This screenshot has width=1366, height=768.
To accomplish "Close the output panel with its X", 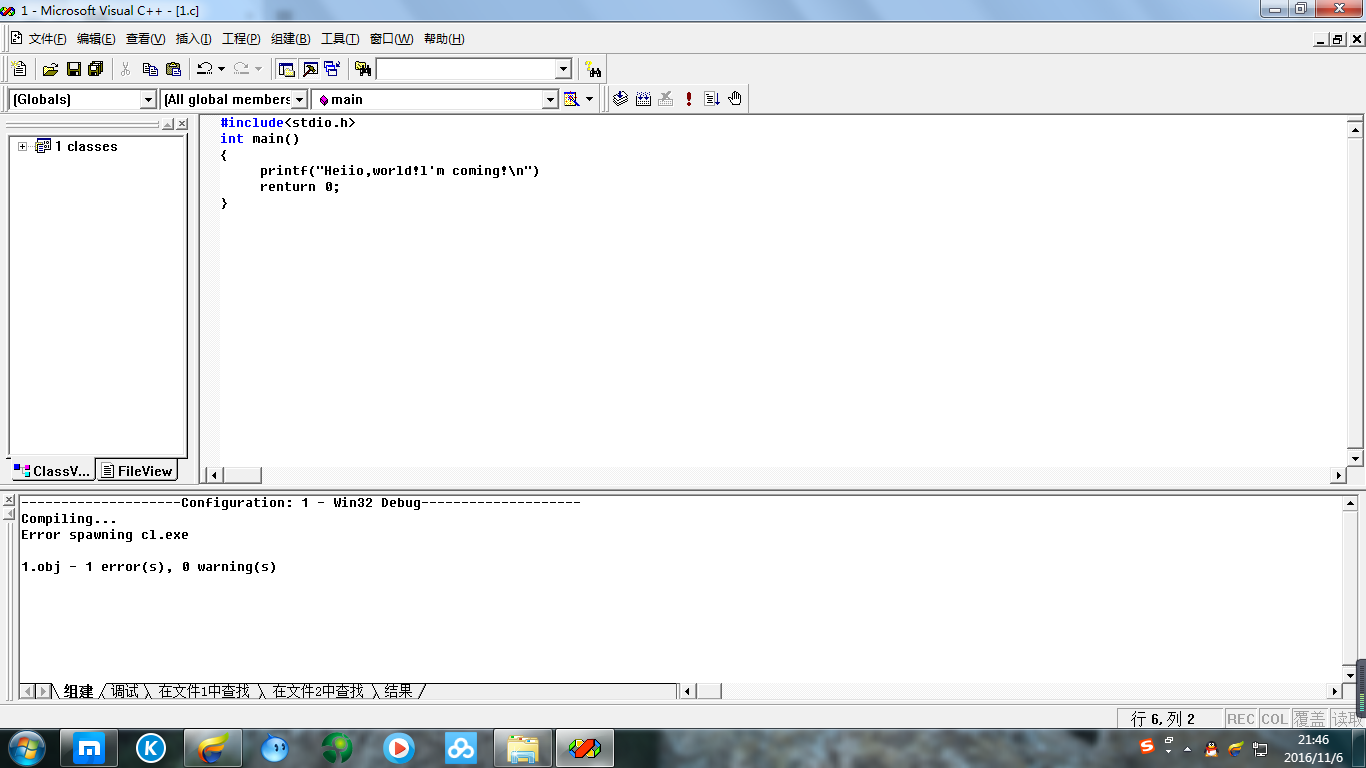I will pos(9,501).
